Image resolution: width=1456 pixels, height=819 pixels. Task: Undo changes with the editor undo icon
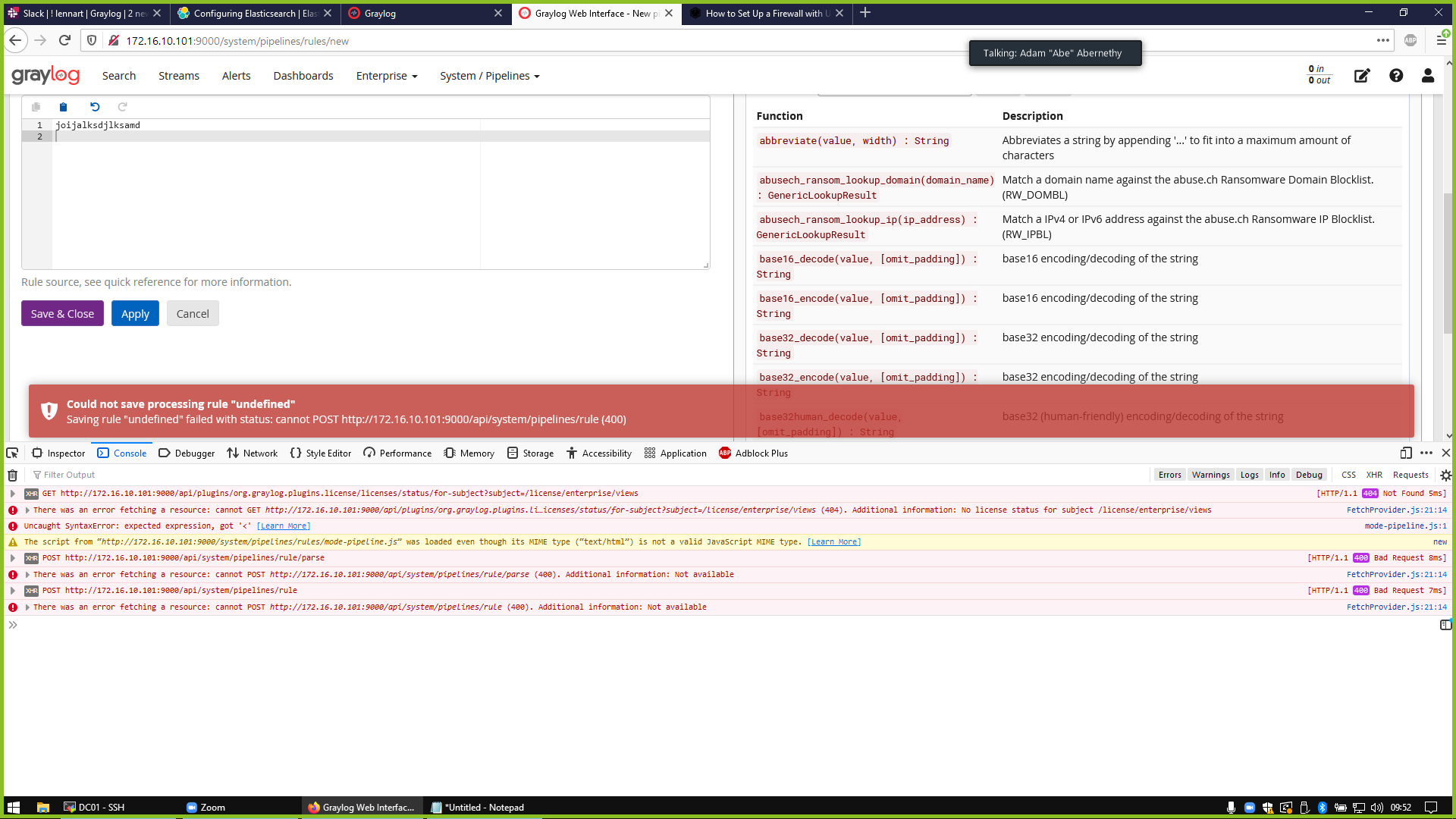[94, 107]
